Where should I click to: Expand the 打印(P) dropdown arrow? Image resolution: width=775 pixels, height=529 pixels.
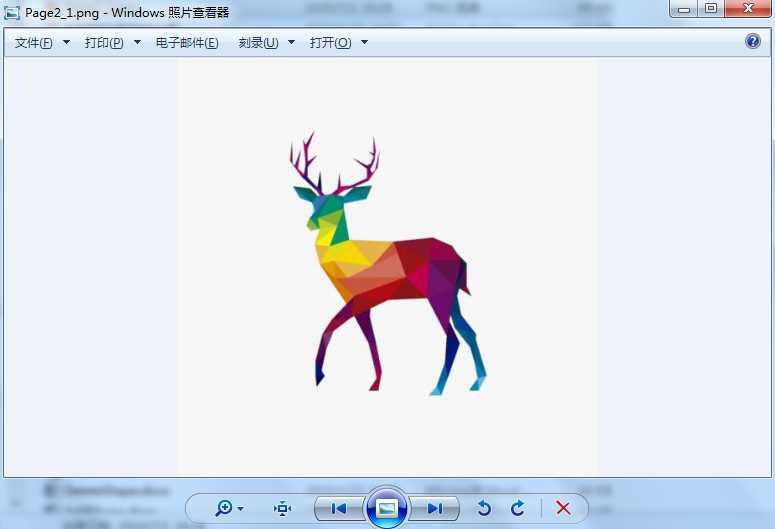click(137, 43)
